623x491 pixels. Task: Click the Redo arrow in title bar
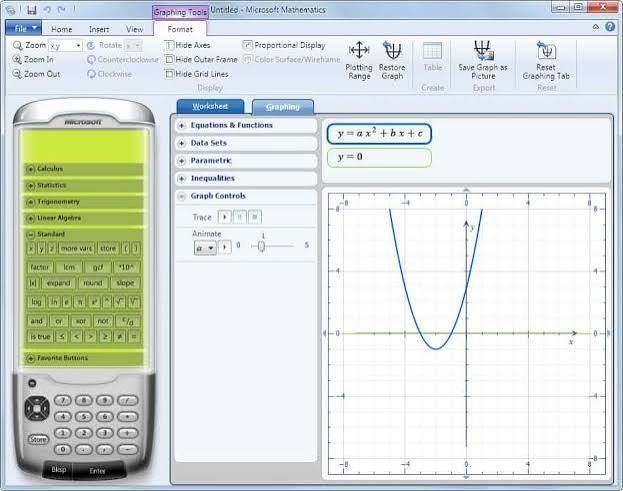pos(61,10)
